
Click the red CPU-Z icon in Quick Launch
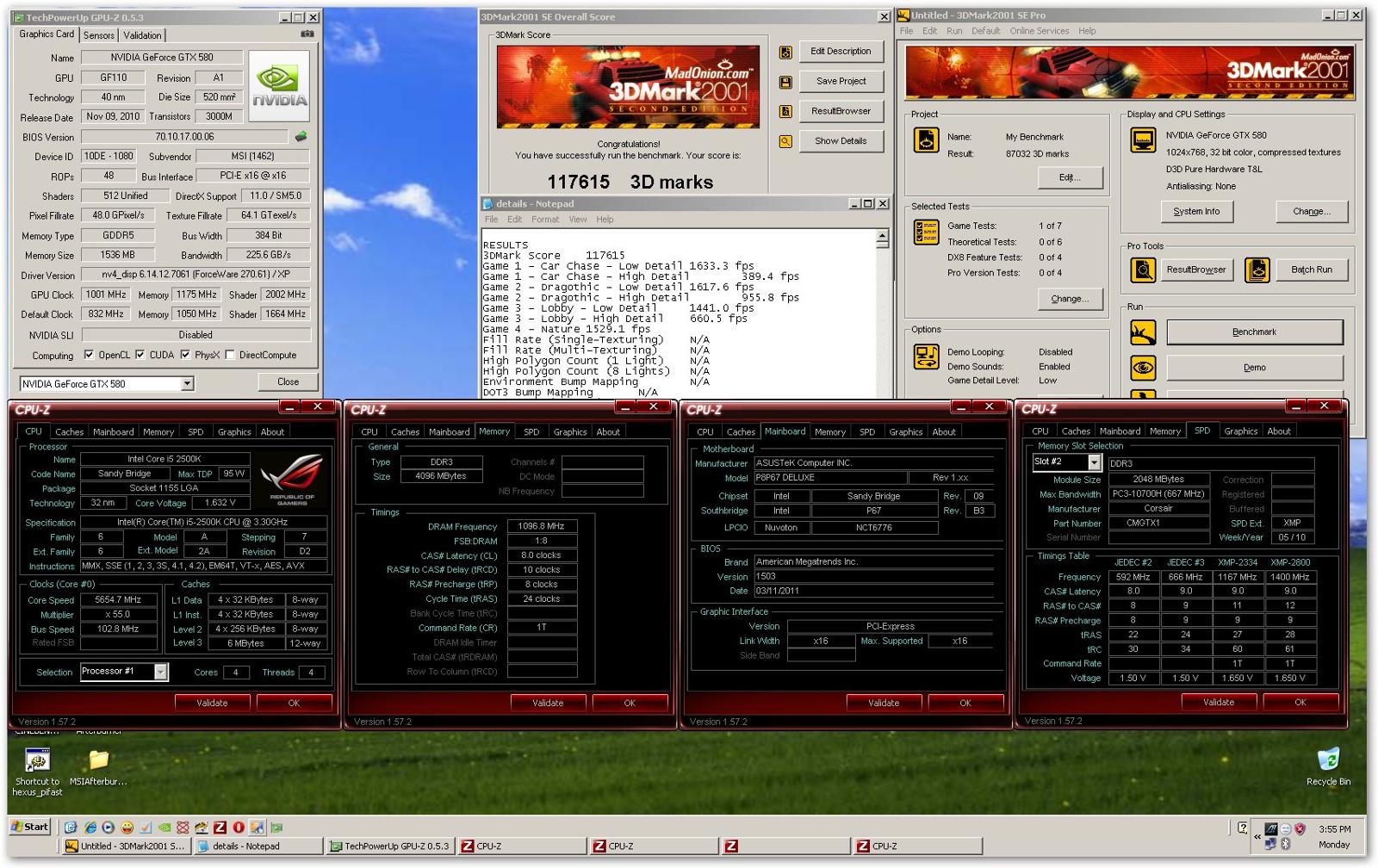pyautogui.click(x=220, y=828)
